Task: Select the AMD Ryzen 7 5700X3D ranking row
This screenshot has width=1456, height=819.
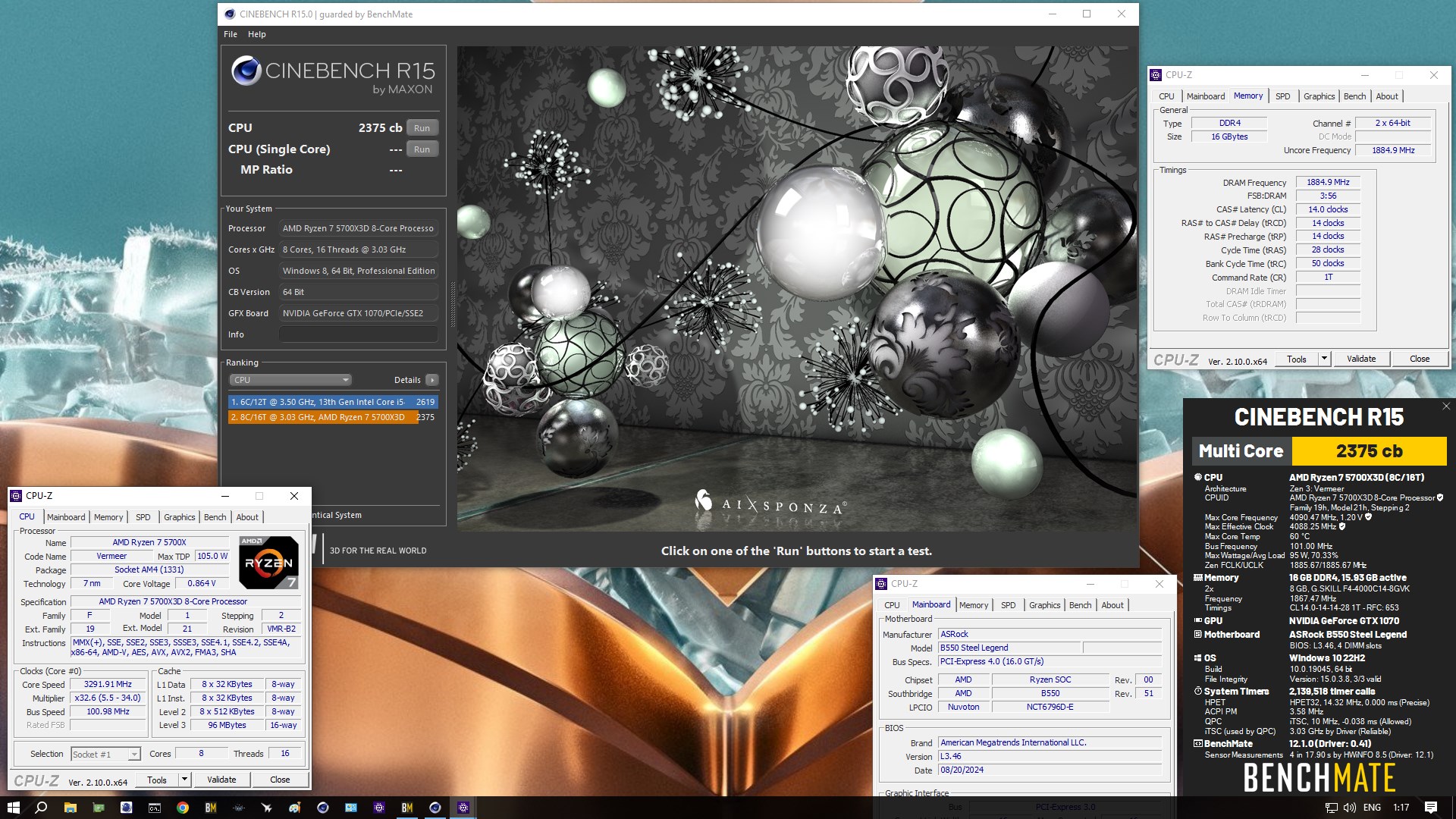Action: point(333,417)
